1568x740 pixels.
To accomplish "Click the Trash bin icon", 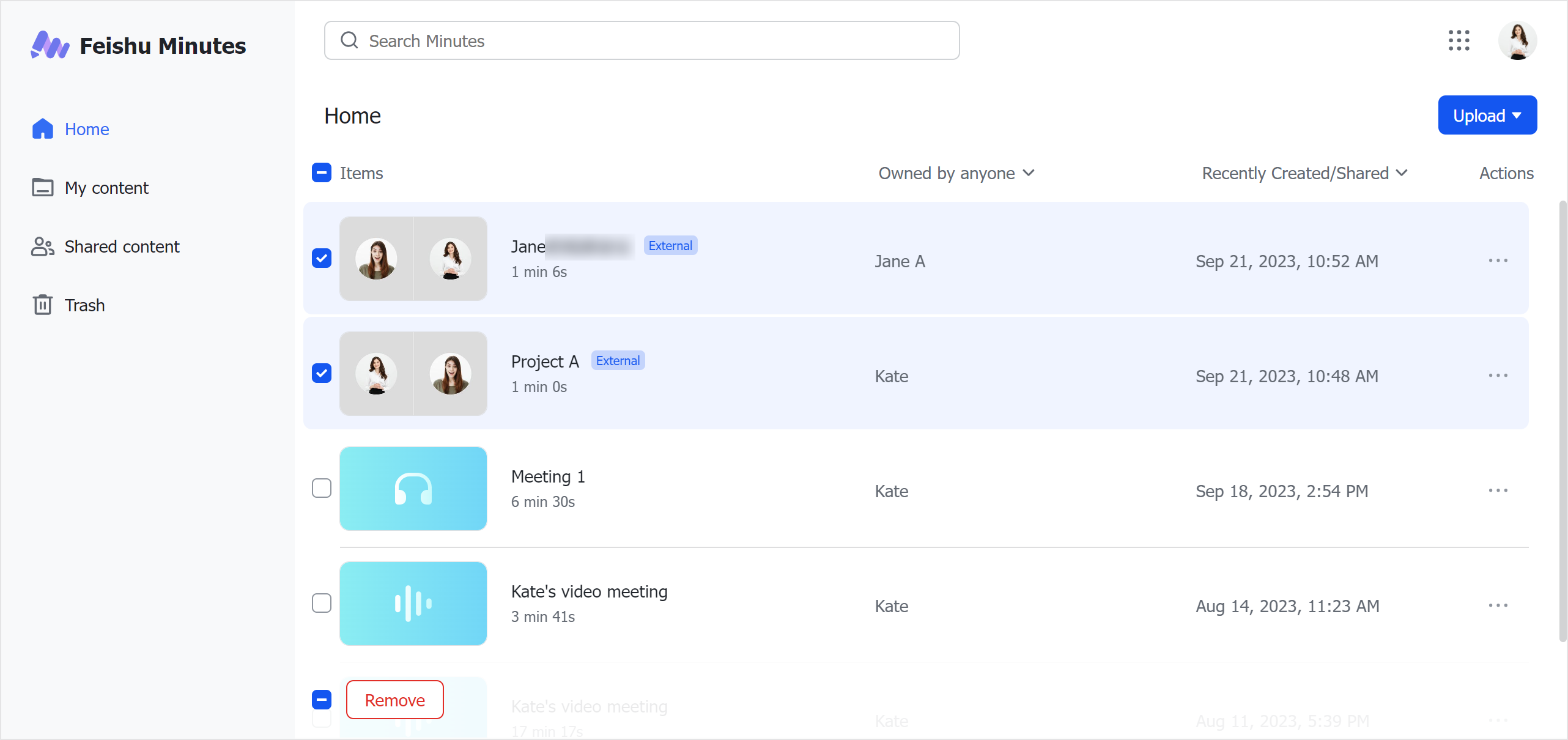I will click(x=42, y=305).
